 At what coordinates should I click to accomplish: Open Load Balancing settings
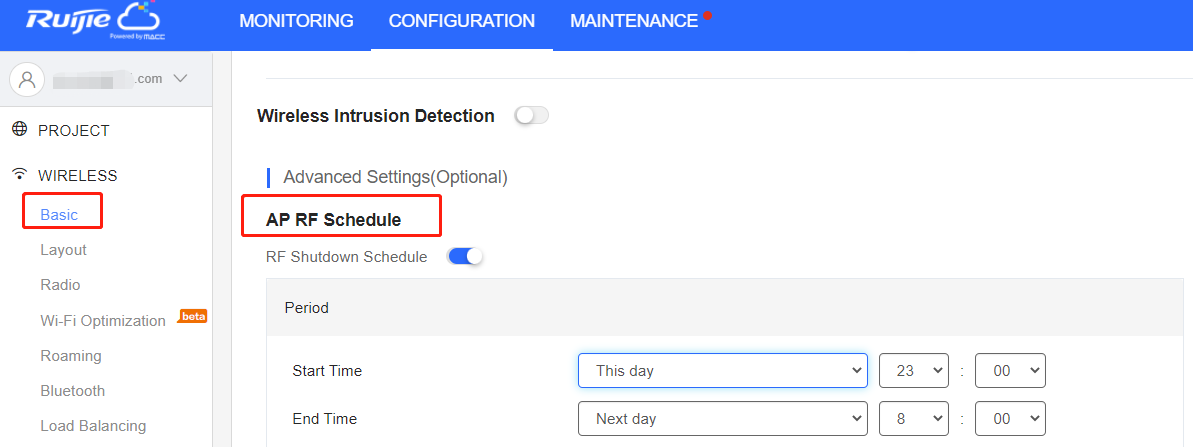tap(93, 426)
